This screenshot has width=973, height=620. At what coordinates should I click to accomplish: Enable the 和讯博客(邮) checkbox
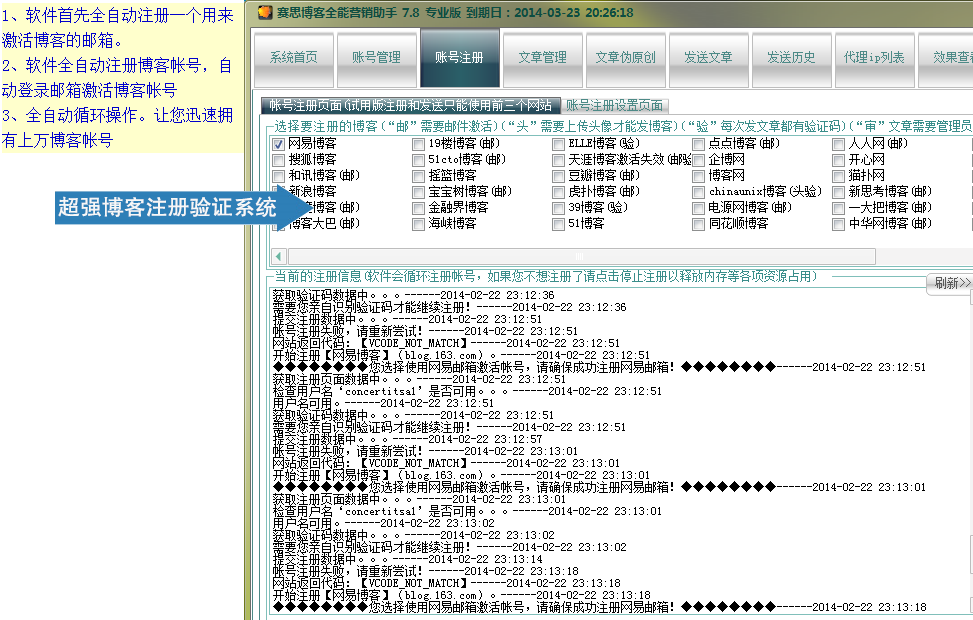pyautogui.click(x=279, y=176)
